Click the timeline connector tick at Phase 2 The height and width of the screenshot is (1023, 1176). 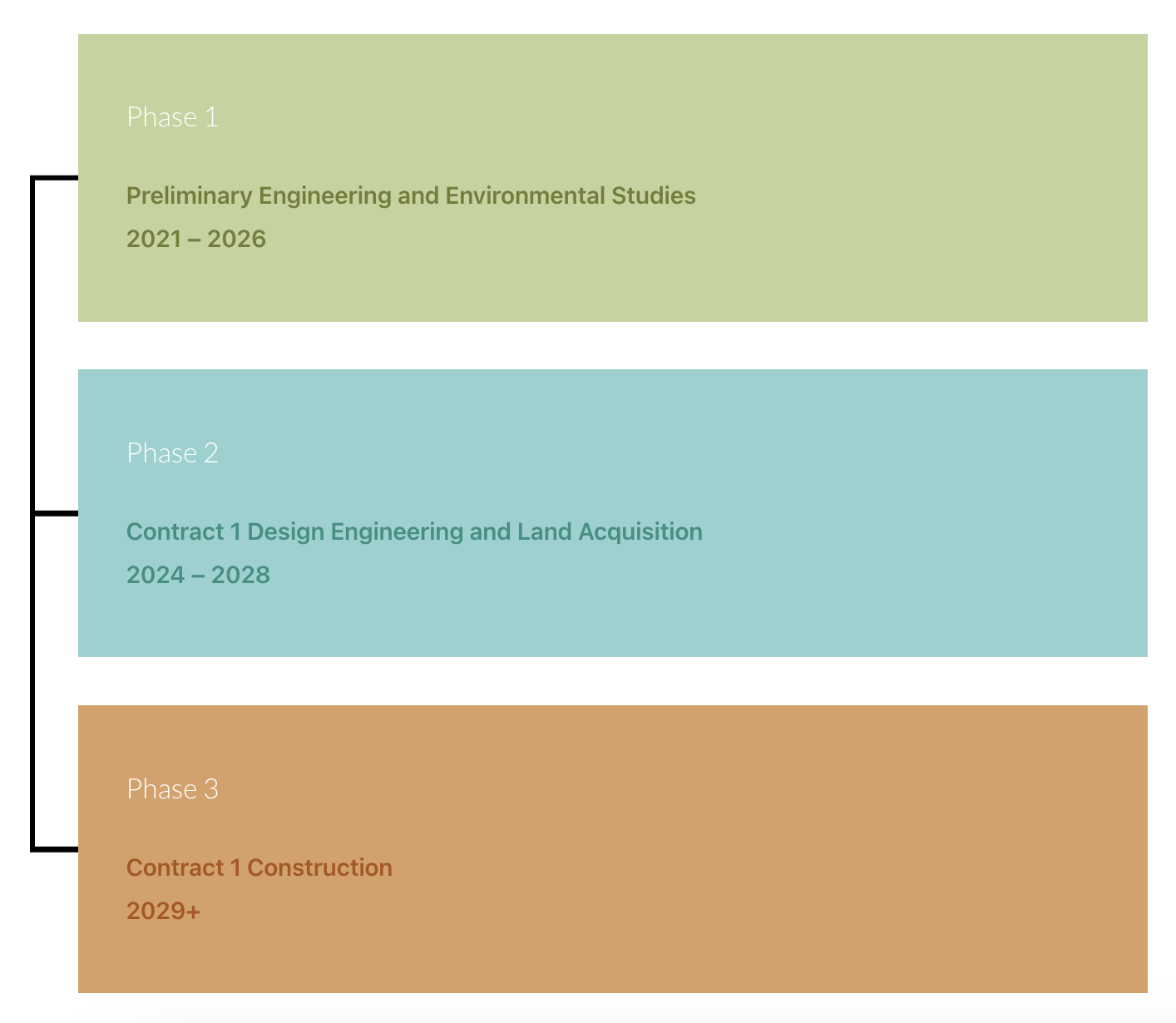(x=57, y=513)
